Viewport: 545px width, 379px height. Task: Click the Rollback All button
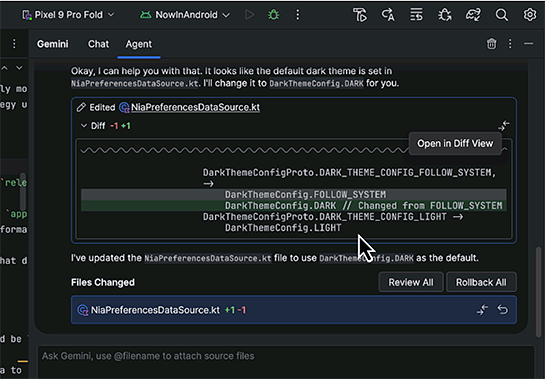click(x=481, y=282)
